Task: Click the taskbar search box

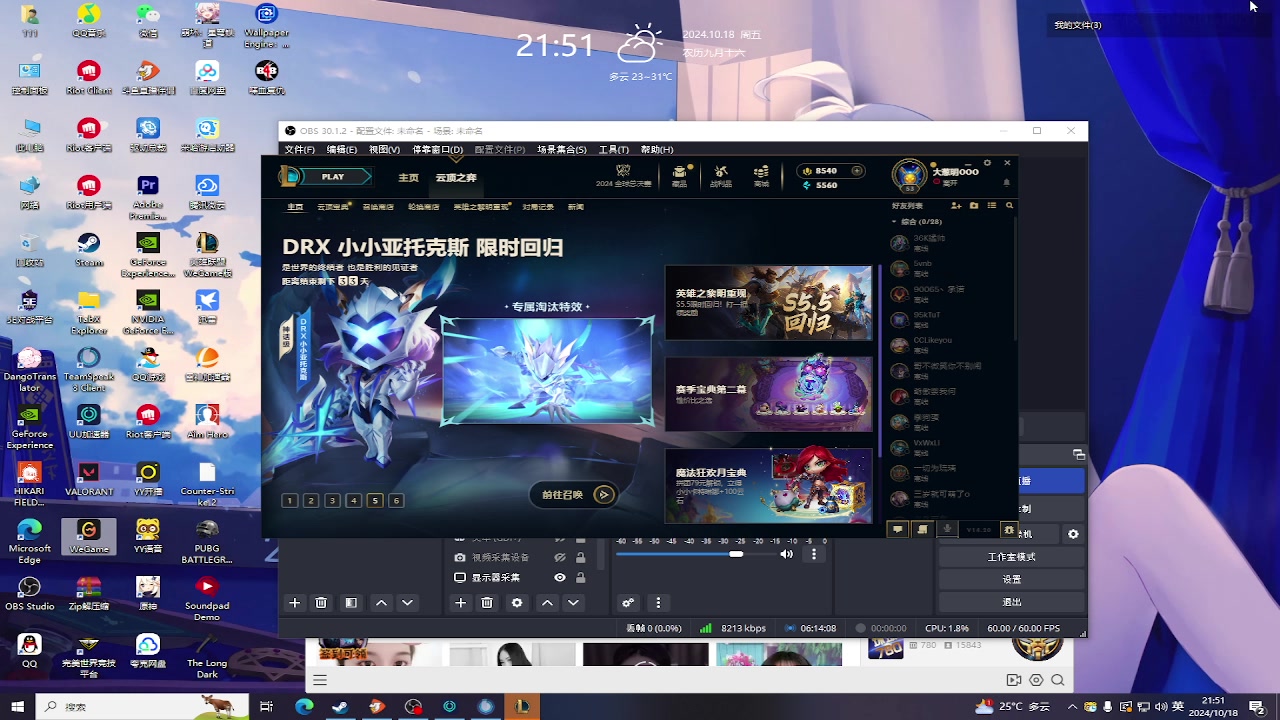Action: coord(142,706)
